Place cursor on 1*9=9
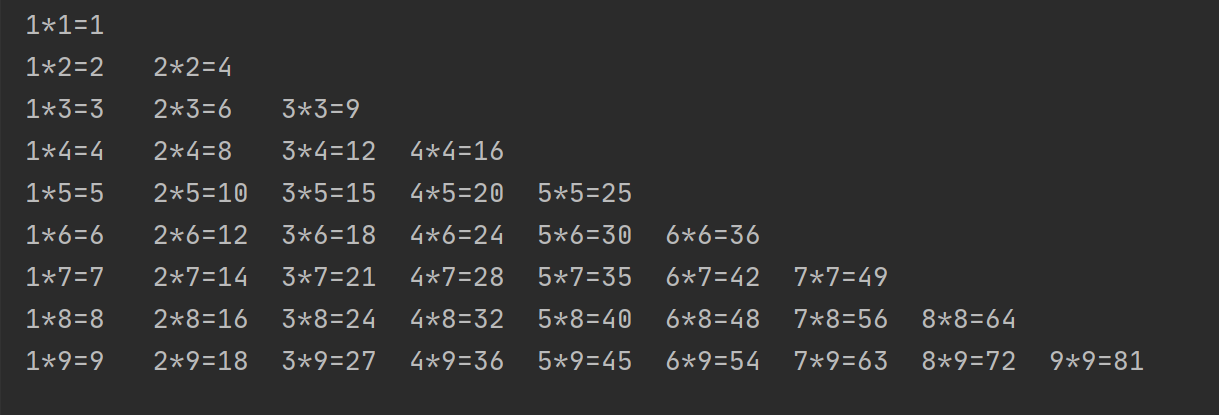Image resolution: width=1219 pixels, height=415 pixels. (x=65, y=361)
